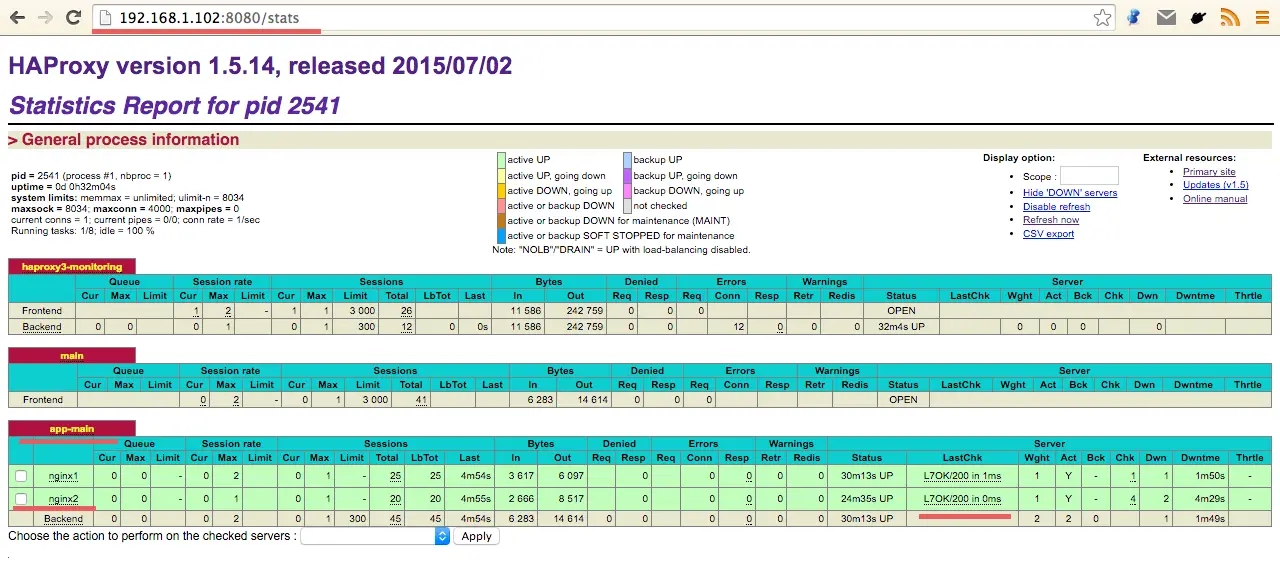The width and height of the screenshot is (1280, 566).
Task: Click the '32m4s UP' status cell
Action: tap(901, 326)
